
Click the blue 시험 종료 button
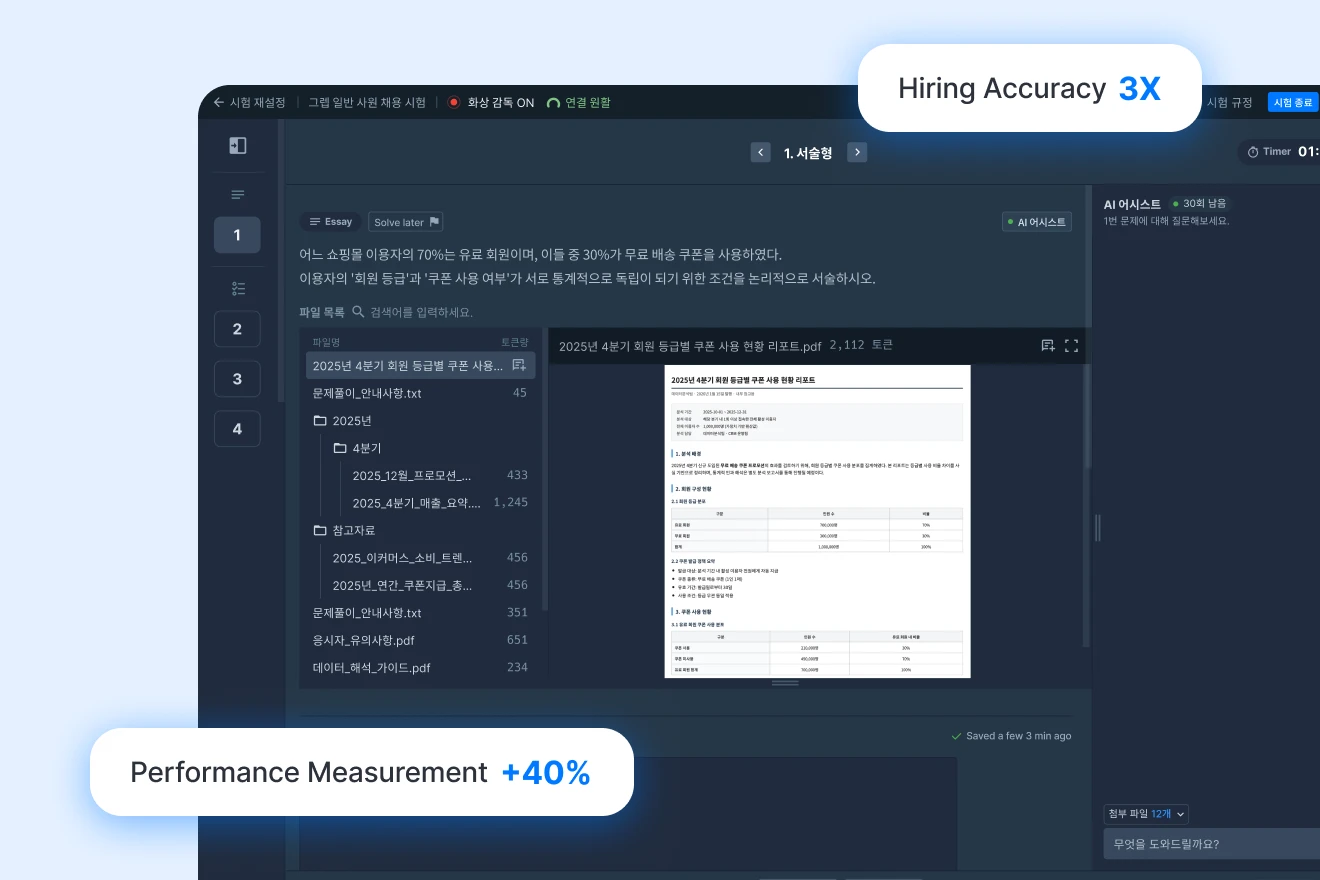click(x=1292, y=102)
